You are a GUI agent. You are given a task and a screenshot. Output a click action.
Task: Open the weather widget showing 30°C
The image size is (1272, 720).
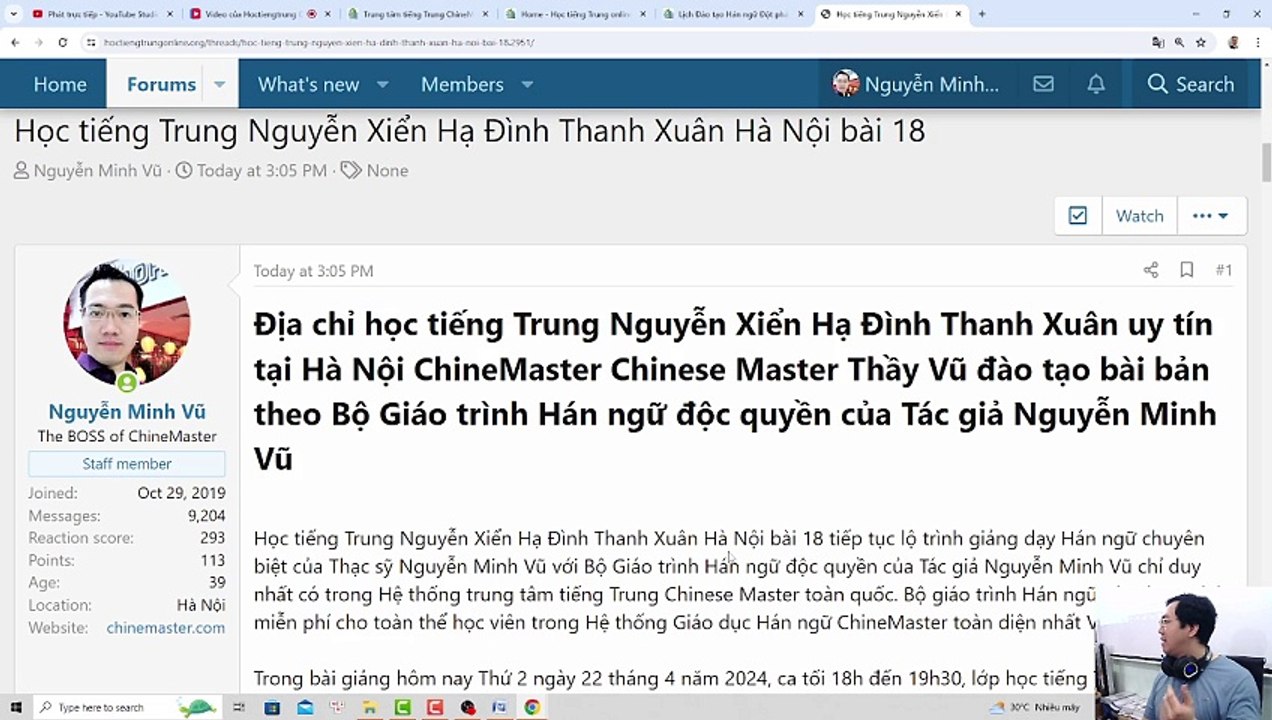(x=1034, y=707)
